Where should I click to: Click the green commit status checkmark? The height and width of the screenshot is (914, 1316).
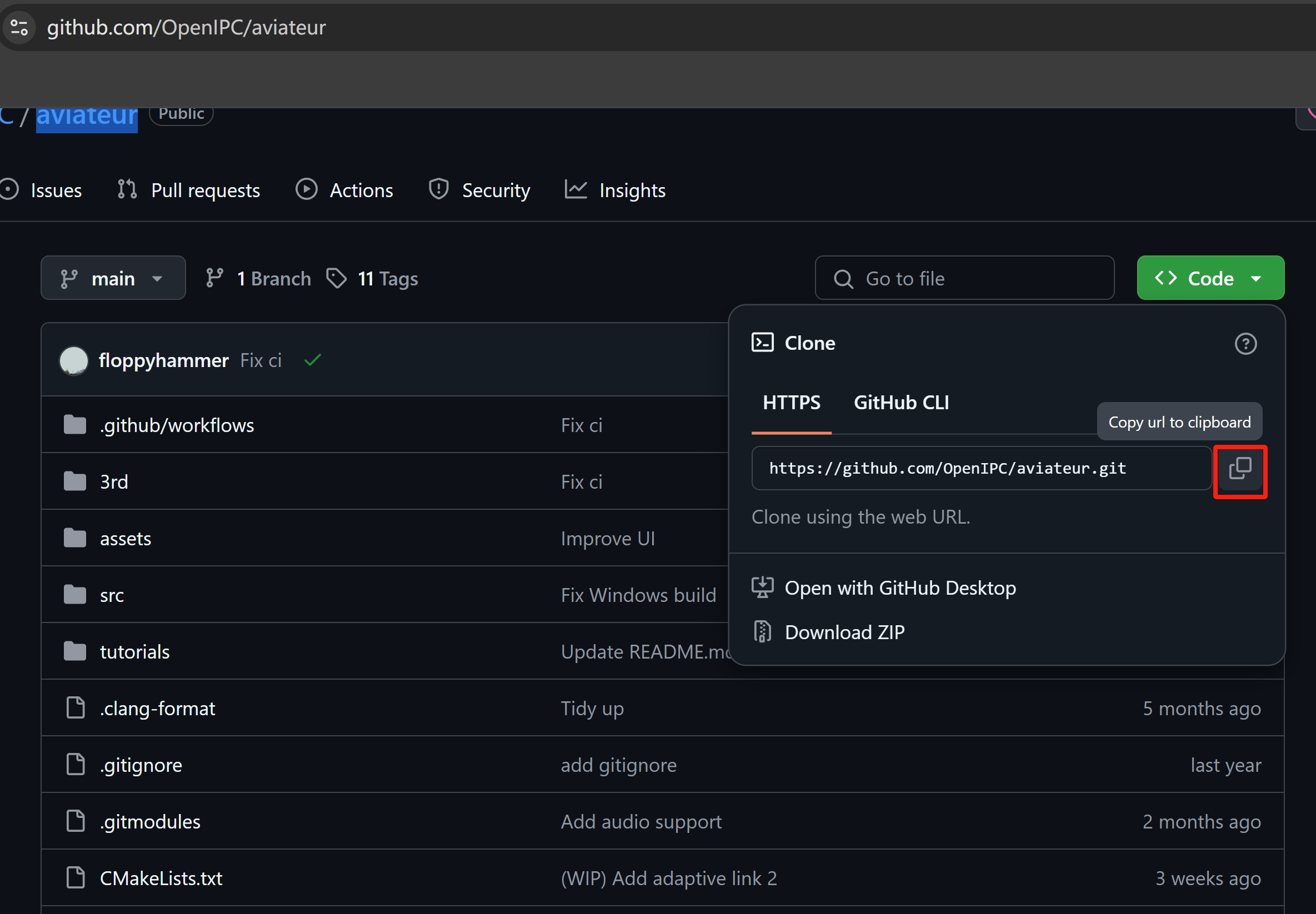click(312, 360)
